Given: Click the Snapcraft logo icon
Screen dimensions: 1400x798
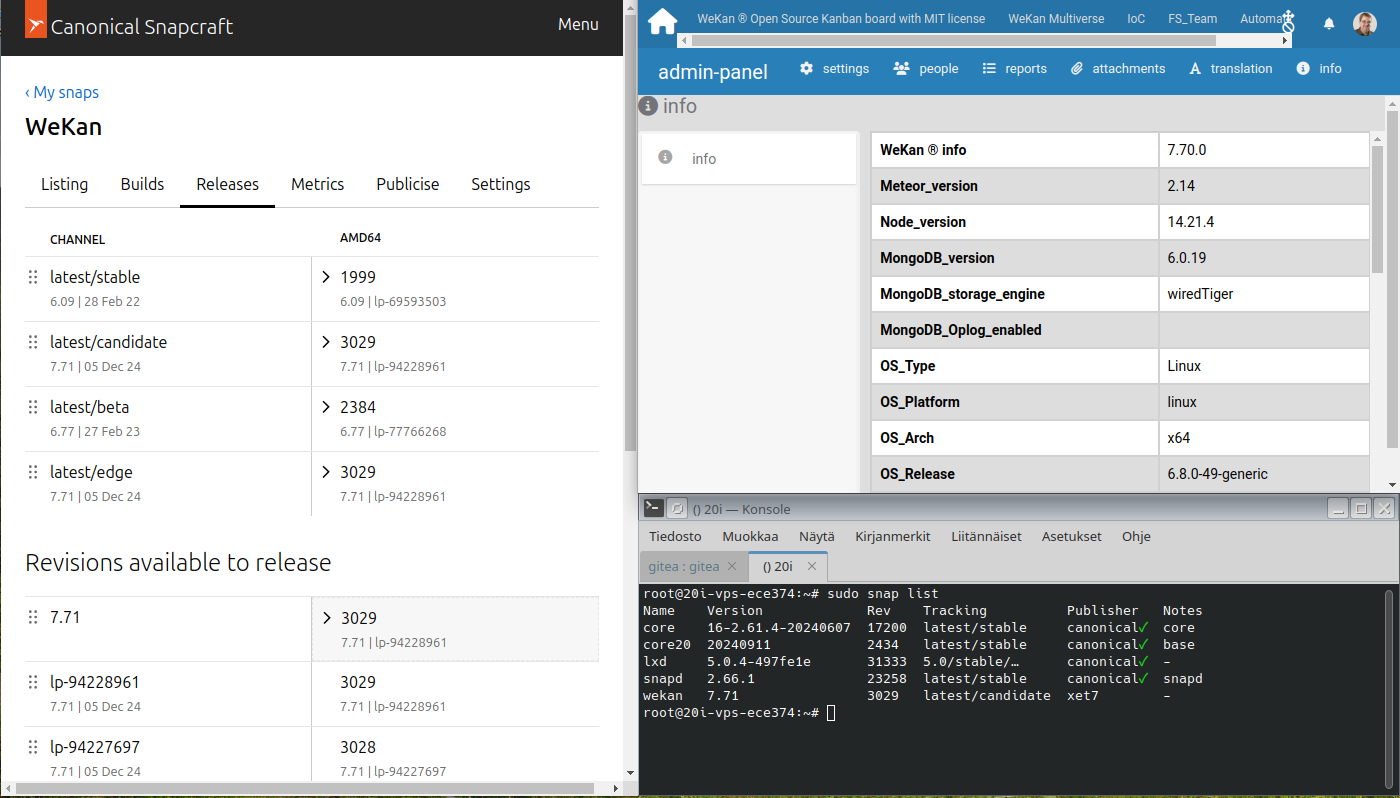Looking at the screenshot, I should (35, 26).
